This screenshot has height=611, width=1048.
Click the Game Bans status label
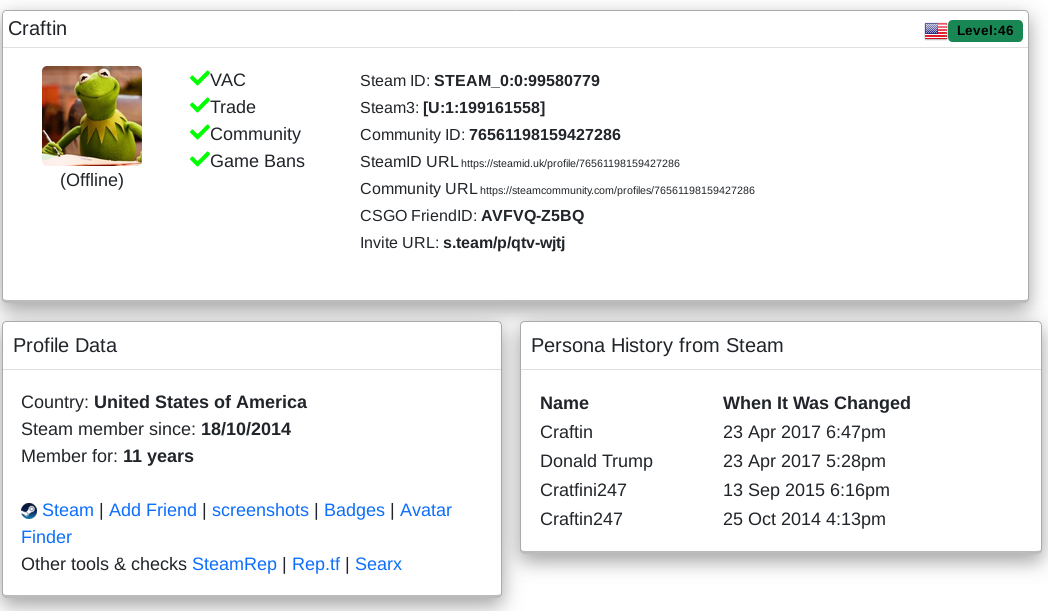[x=257, y=161]
